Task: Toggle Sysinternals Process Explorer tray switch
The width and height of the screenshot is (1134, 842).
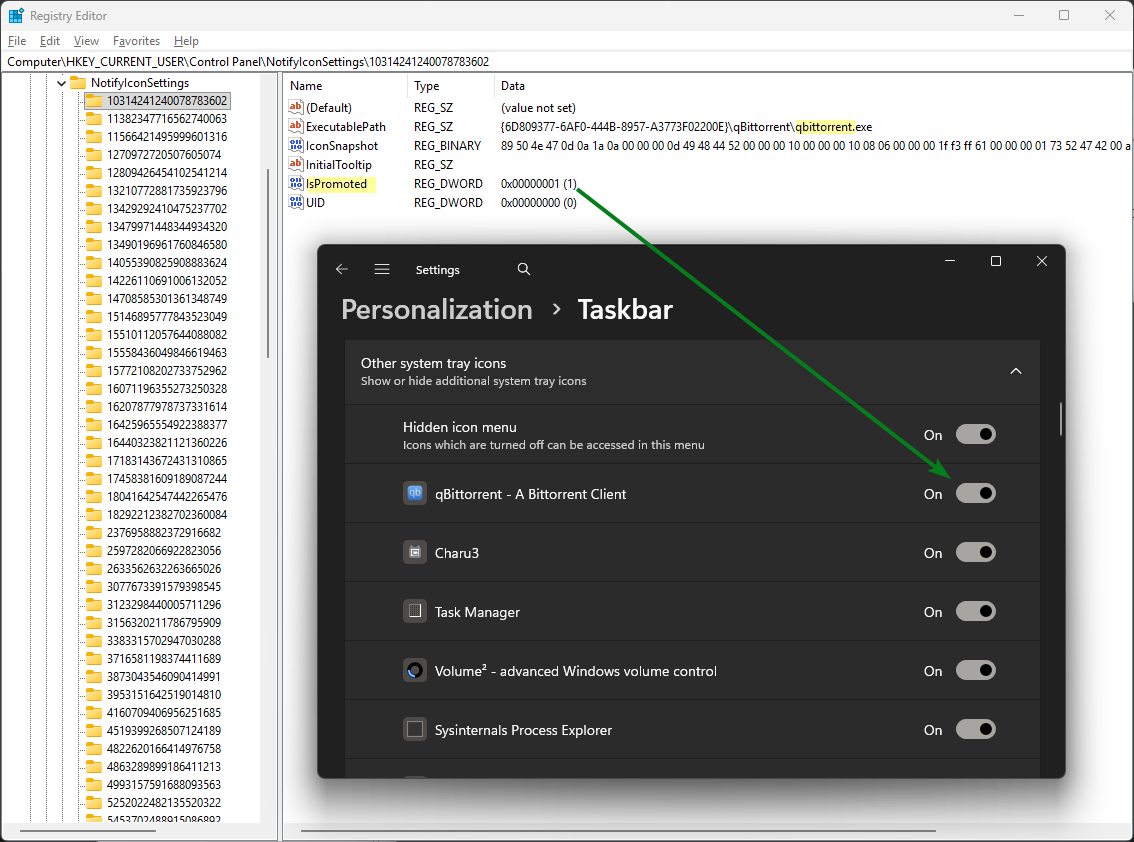Action: 976,729
